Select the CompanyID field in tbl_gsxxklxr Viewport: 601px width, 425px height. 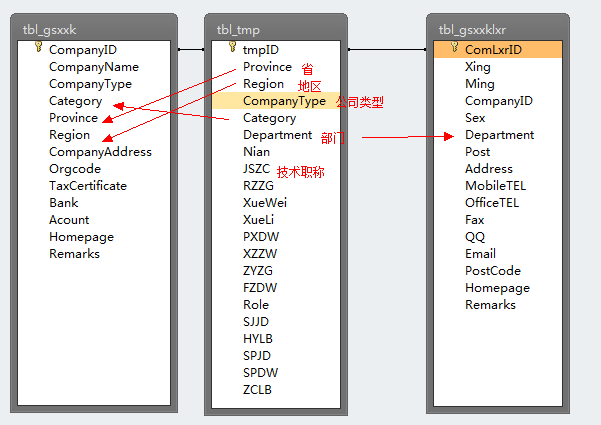499,101
